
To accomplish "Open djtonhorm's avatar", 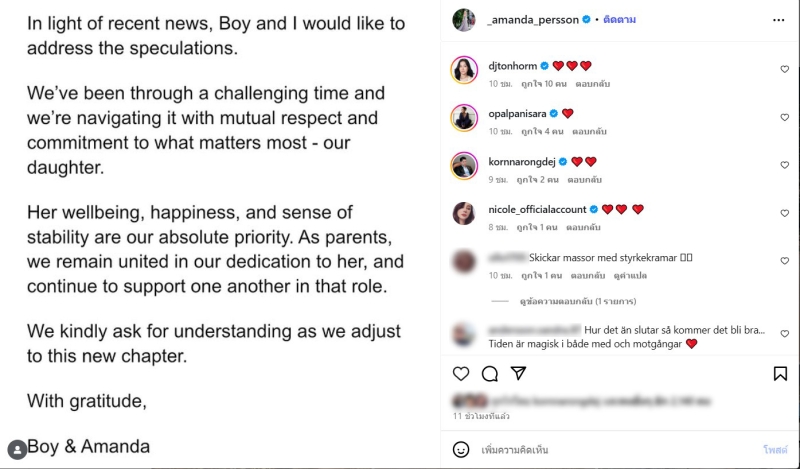I will (463, 70).
